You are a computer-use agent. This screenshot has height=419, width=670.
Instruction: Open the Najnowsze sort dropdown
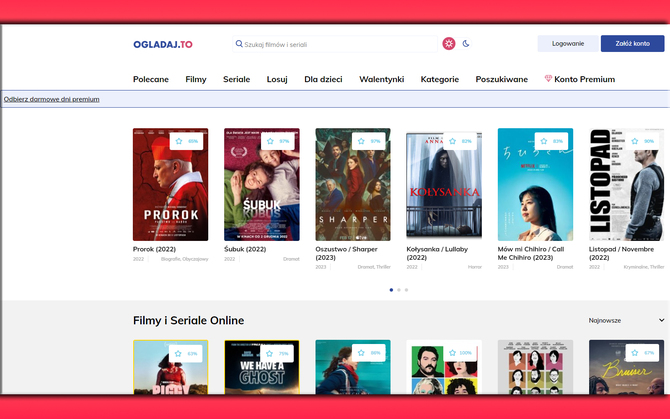[x=626, y=320]
